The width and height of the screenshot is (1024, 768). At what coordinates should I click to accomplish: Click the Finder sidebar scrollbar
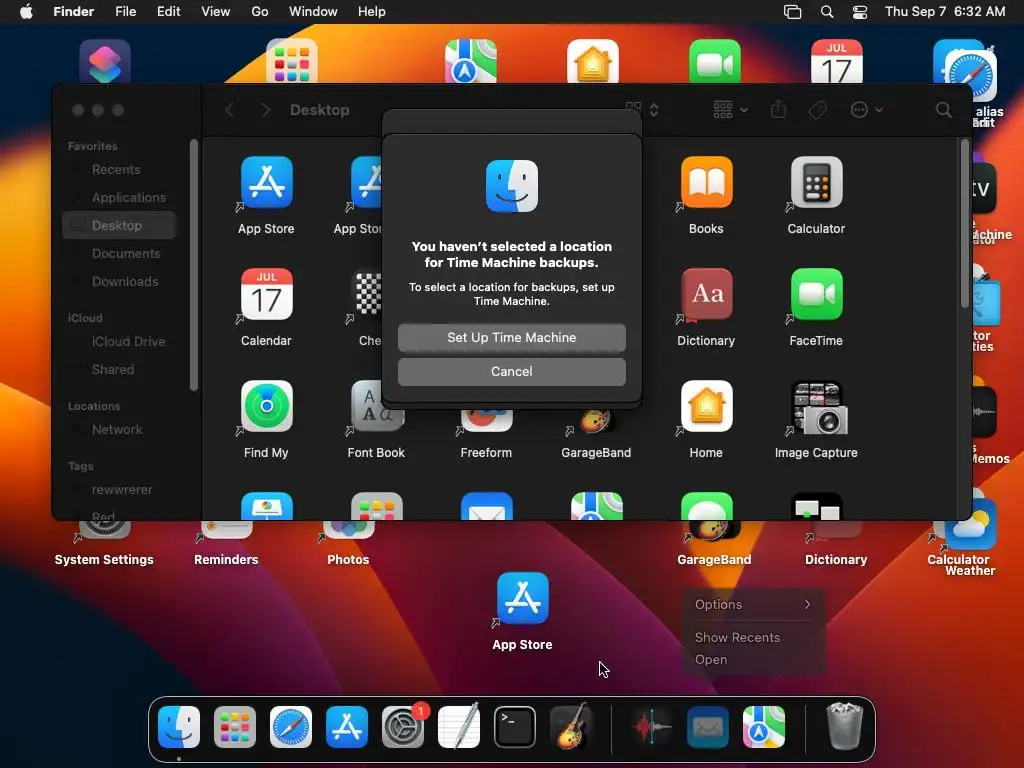(x=193, y=264)
